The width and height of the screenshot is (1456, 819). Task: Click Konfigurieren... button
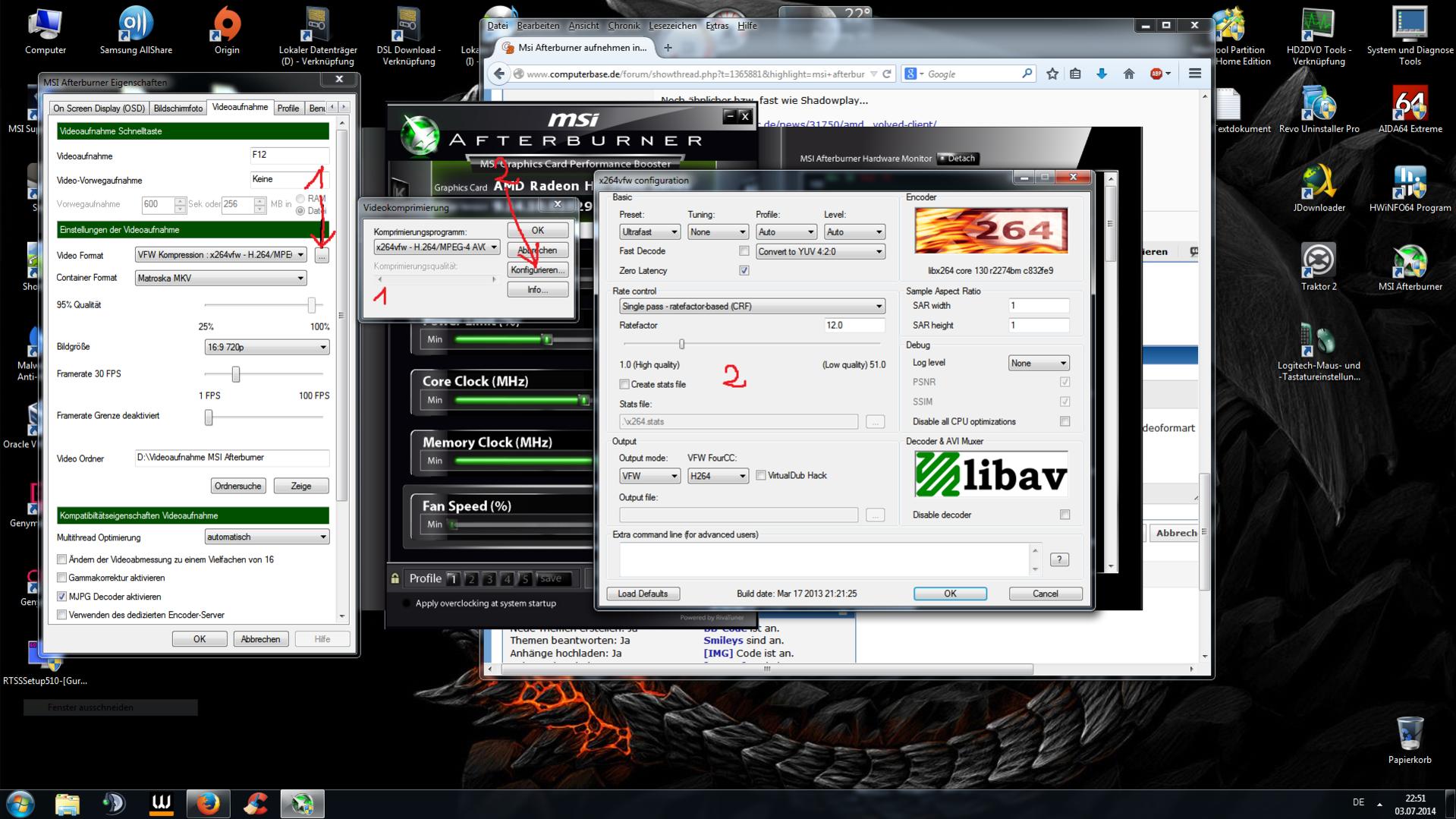click(537, 269)
